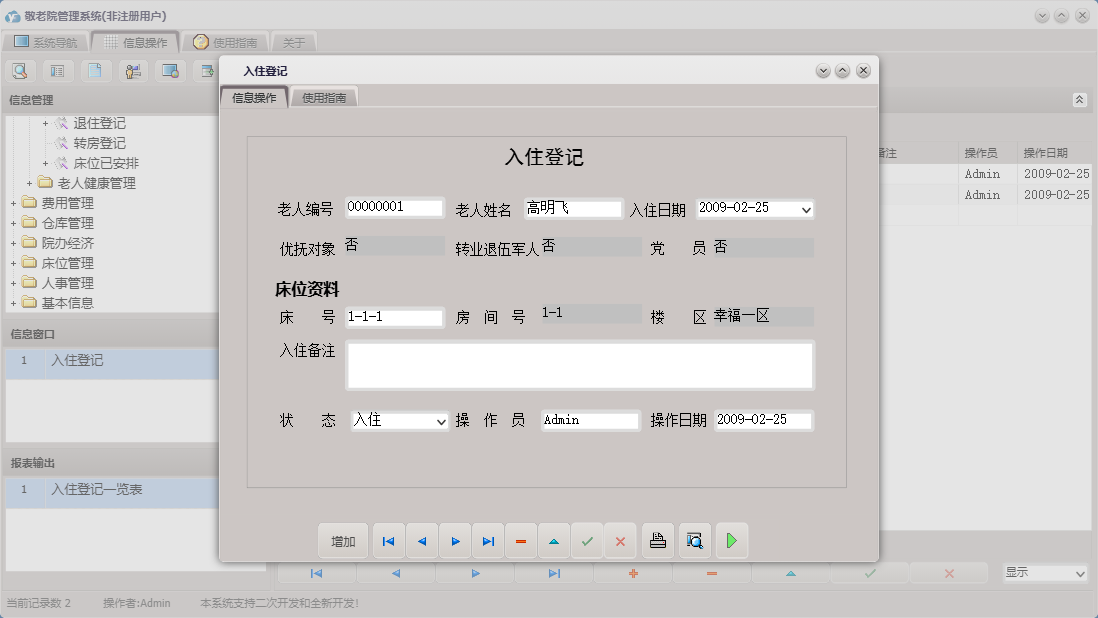This screenshot has width=1098, height=618.
Task: Open the 入住日期 date dropdown
Action: click(804, 209)
